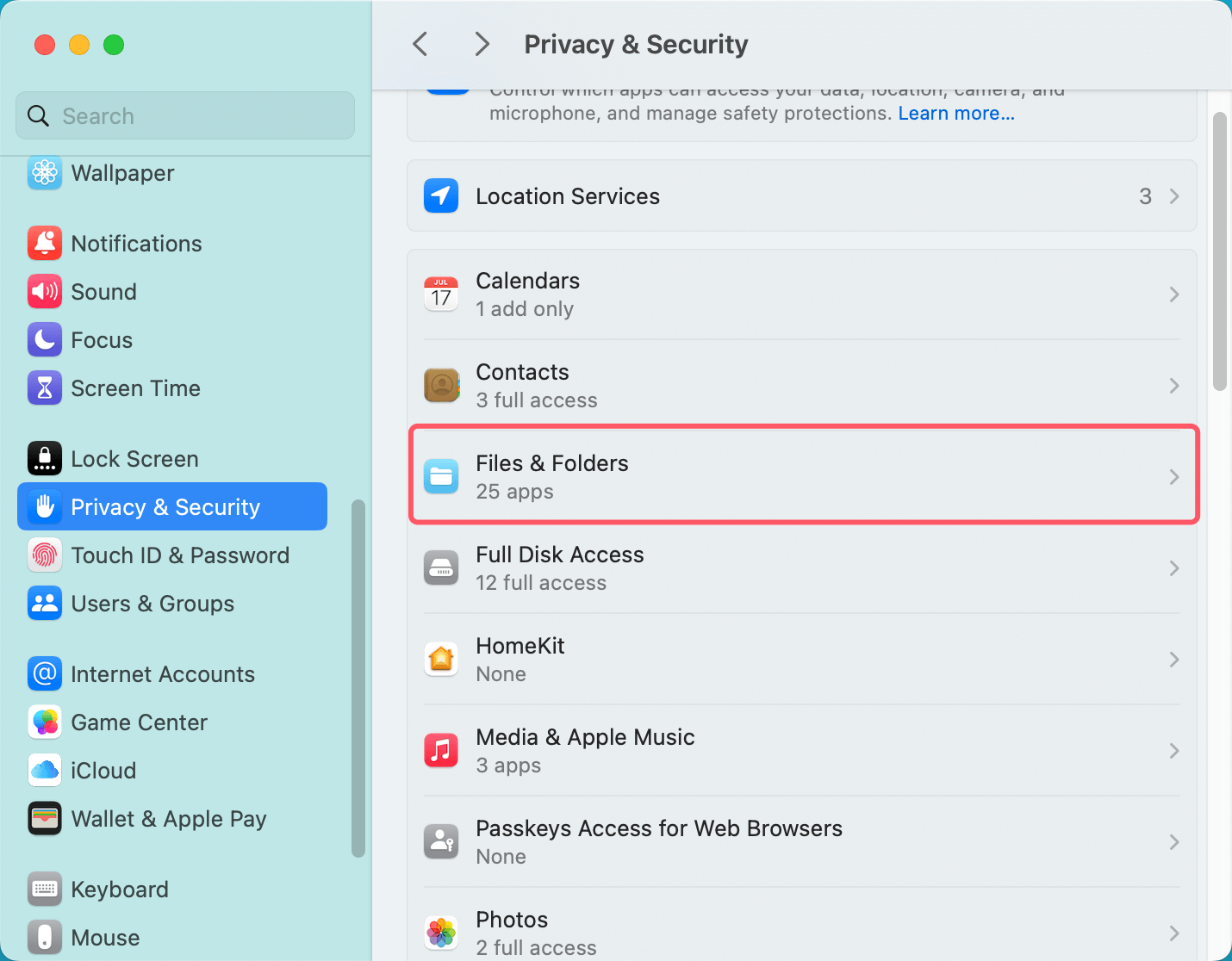The width and height of the screenshot is (1232, 961).
Task: Click the Search field
Action: click(x=185, y=115)
